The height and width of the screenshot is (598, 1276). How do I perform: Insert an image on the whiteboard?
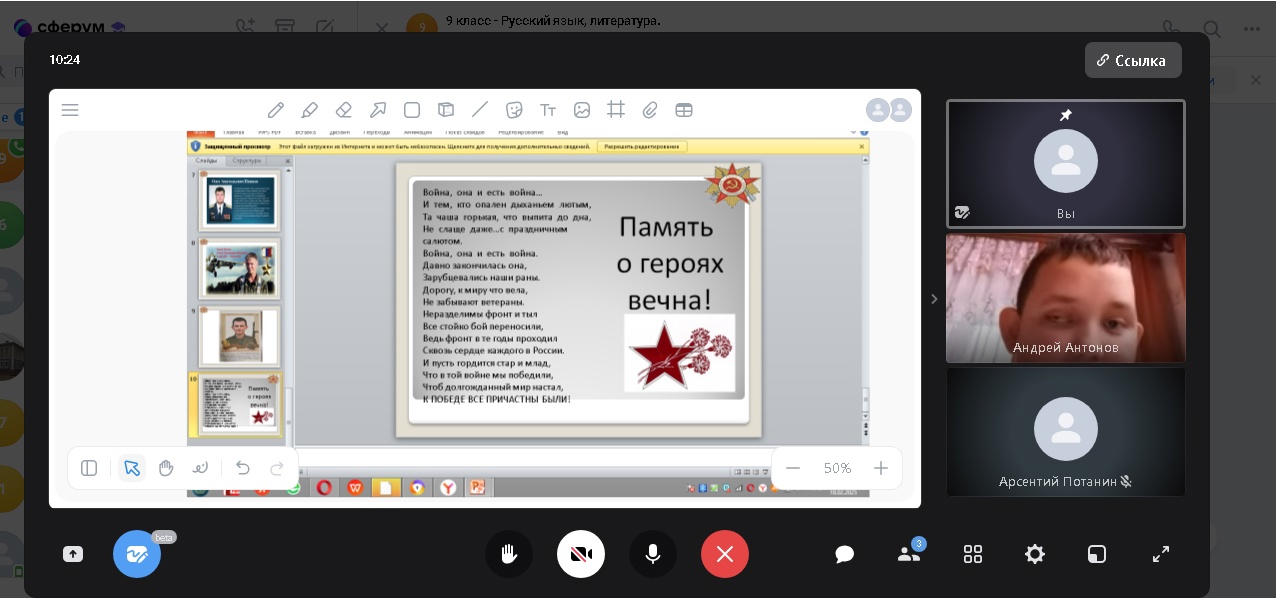point(582,110)
